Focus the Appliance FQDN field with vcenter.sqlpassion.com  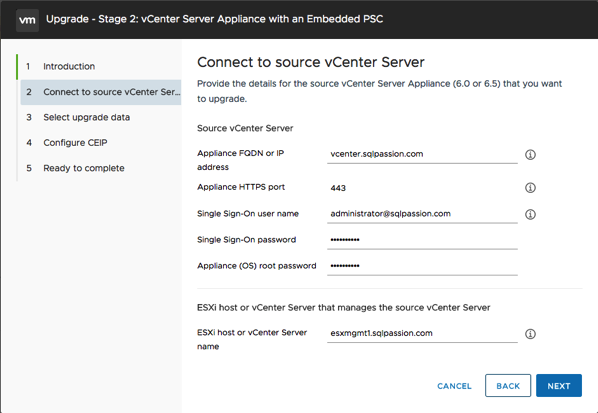pyautogui.click(x=422, y=154)
